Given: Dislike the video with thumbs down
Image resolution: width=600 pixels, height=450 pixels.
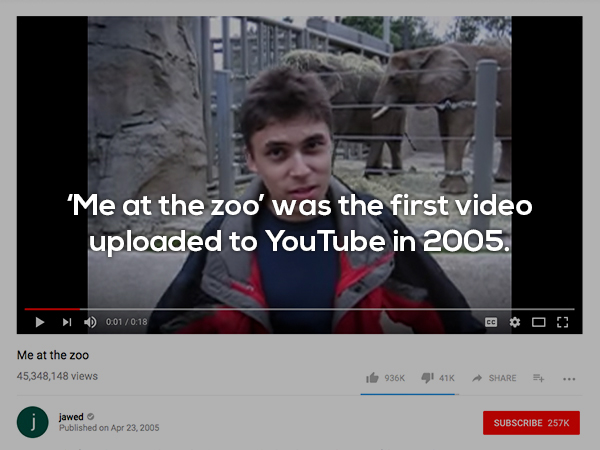Looking at the screenshot, I should pos(427,378).
